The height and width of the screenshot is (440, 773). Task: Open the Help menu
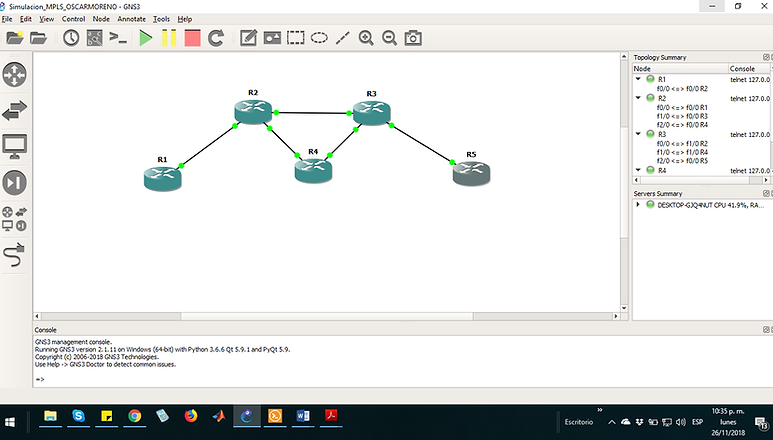click(x=185, y=19)
